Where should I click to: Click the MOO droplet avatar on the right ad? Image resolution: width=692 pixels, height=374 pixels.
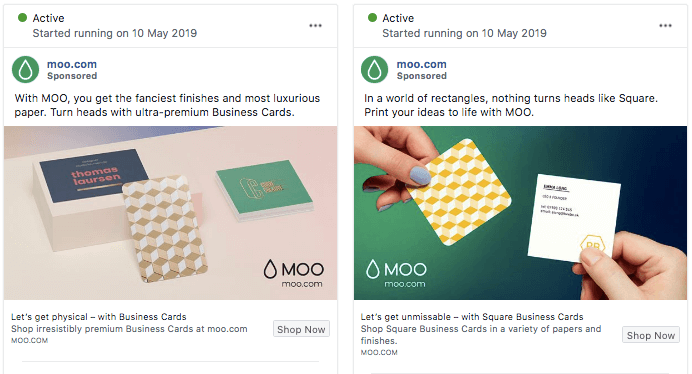point(374,69)
